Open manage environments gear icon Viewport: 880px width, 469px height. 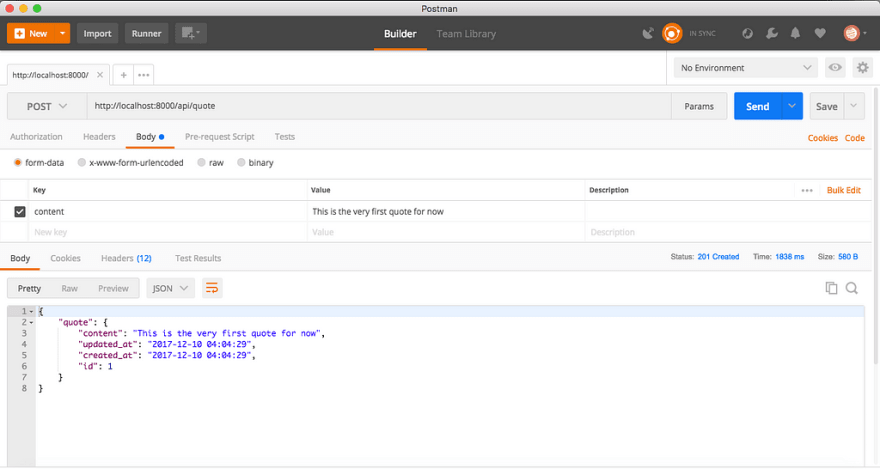[863, 68]
